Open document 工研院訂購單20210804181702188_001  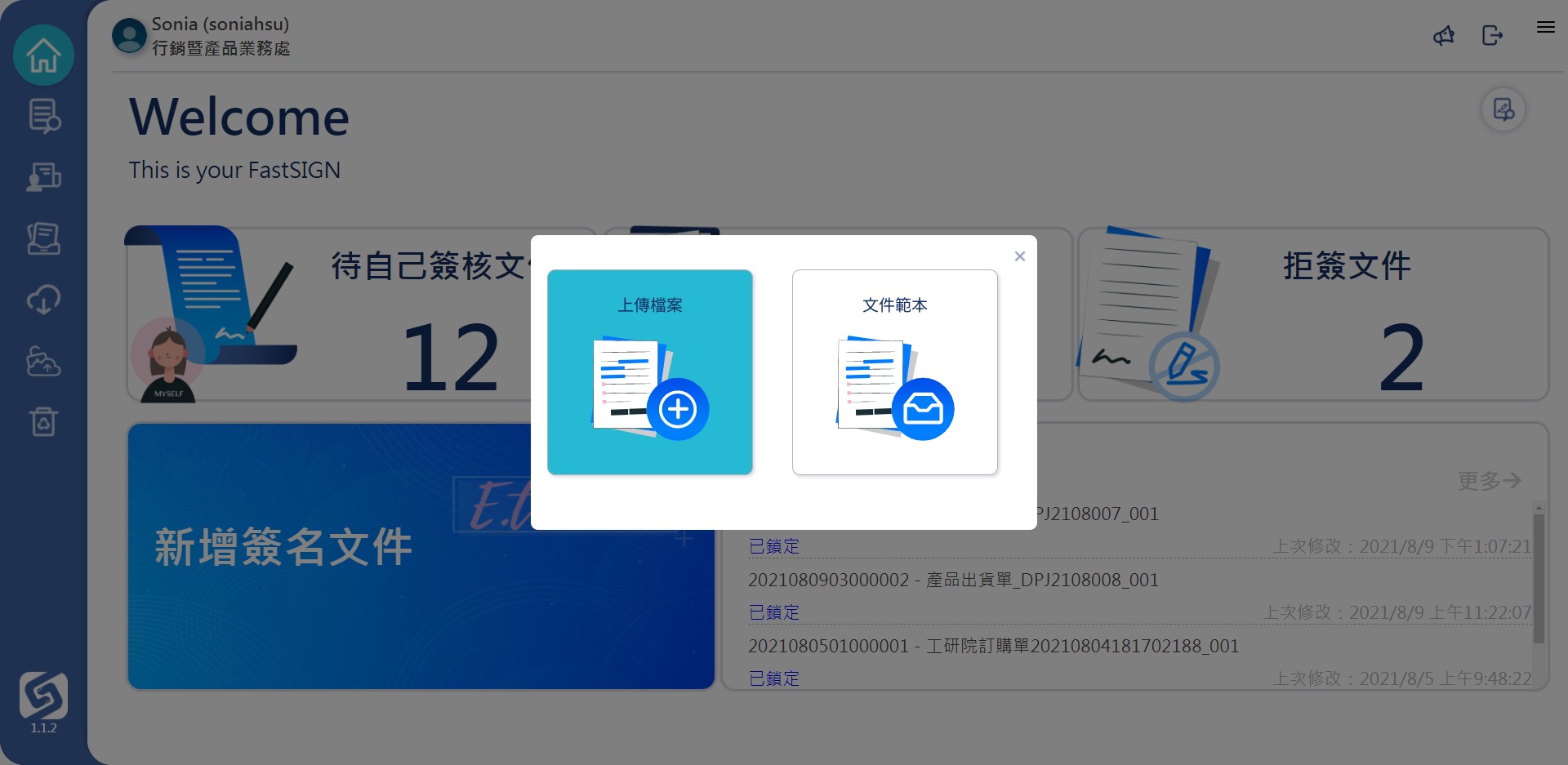993,646
